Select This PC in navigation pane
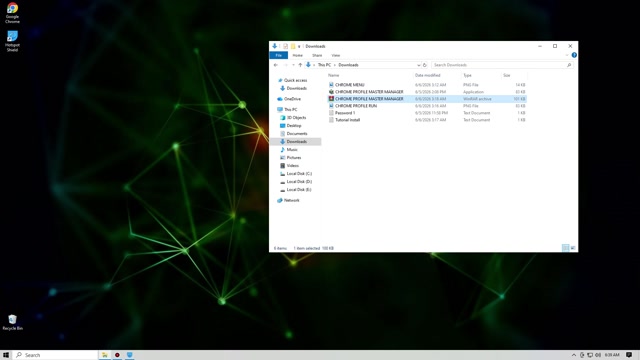The width and height of the screenshot is (640, 360). pyautogui.click(x=290, y=109)
